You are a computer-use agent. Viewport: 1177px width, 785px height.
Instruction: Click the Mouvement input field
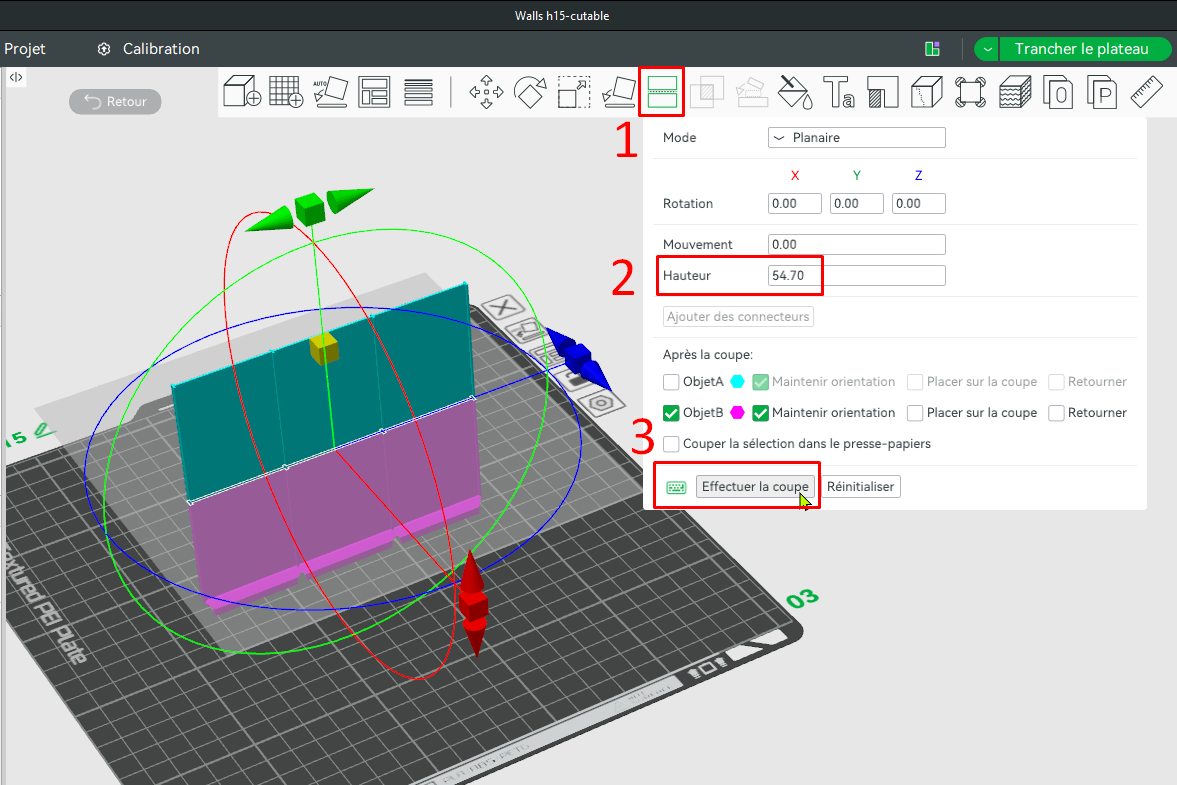pyautogui.click(x=856, y=244)
